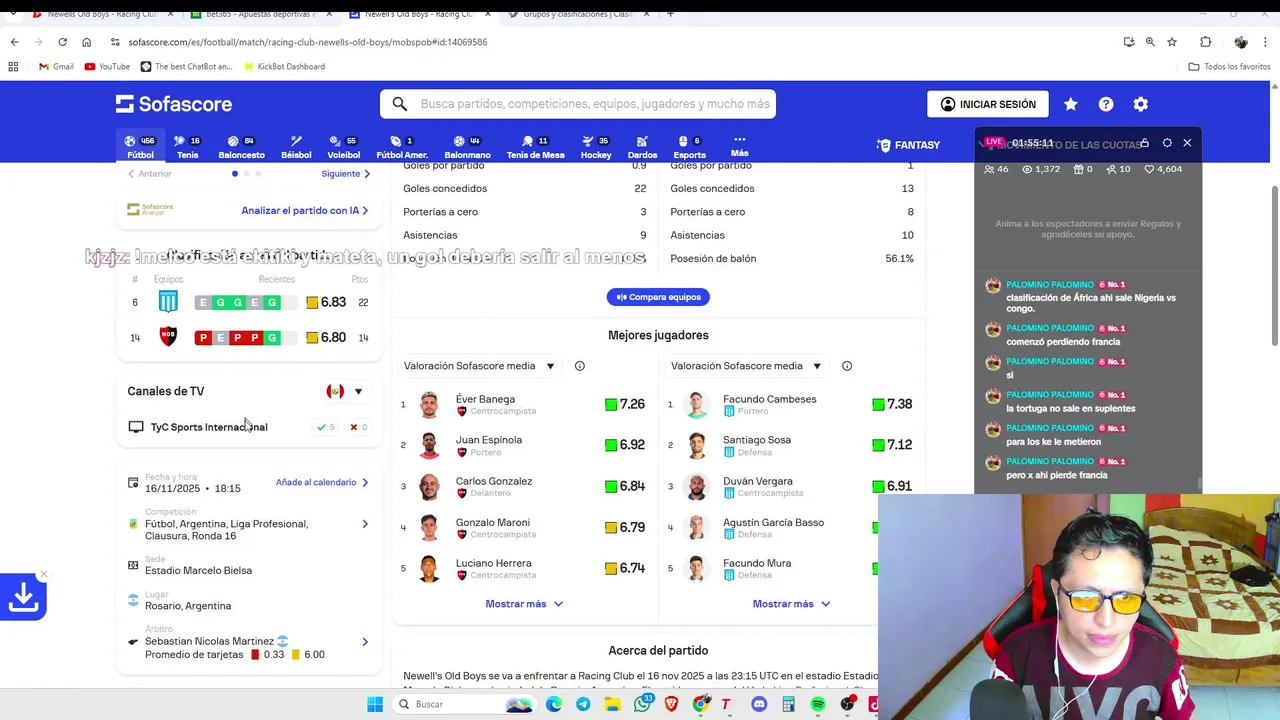Viewport: 1280px width, 720px height.
Task: Close the live stream overlay panel
Action: click(1187, 143)
